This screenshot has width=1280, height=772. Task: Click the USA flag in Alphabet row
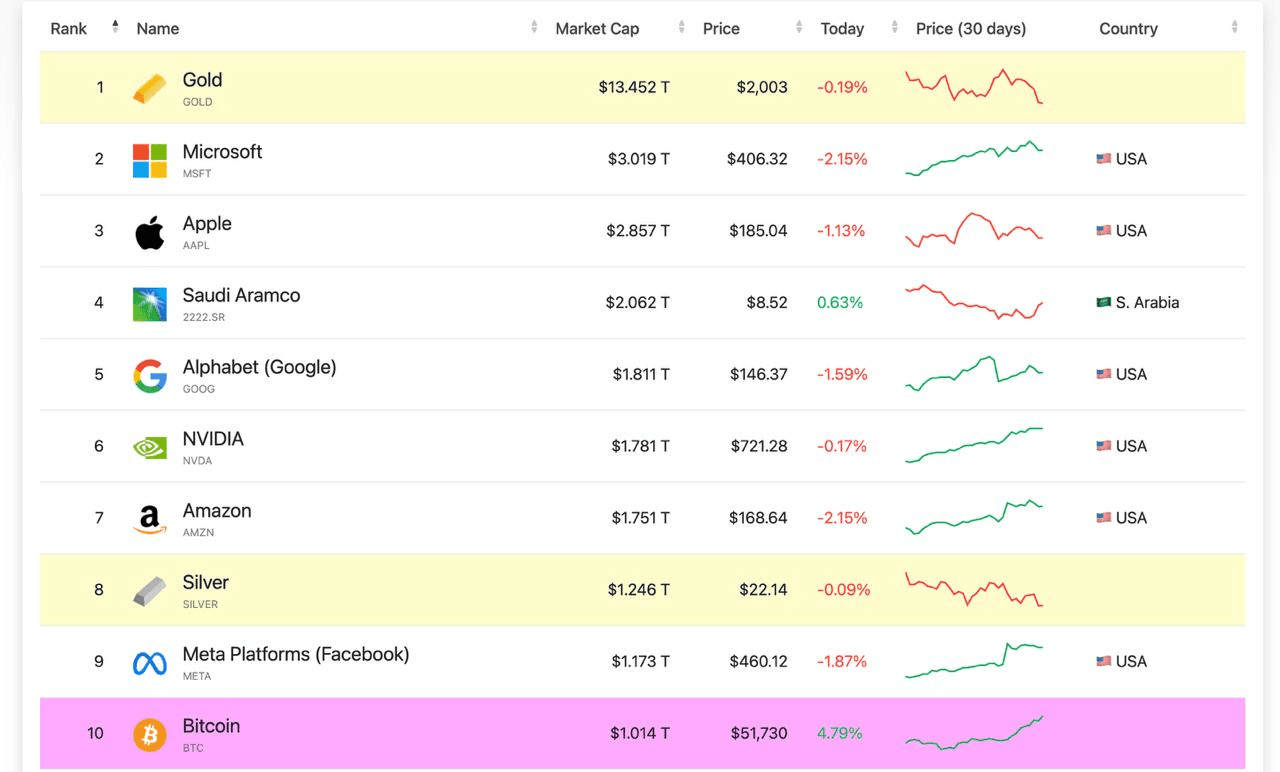coord(1104,375)
